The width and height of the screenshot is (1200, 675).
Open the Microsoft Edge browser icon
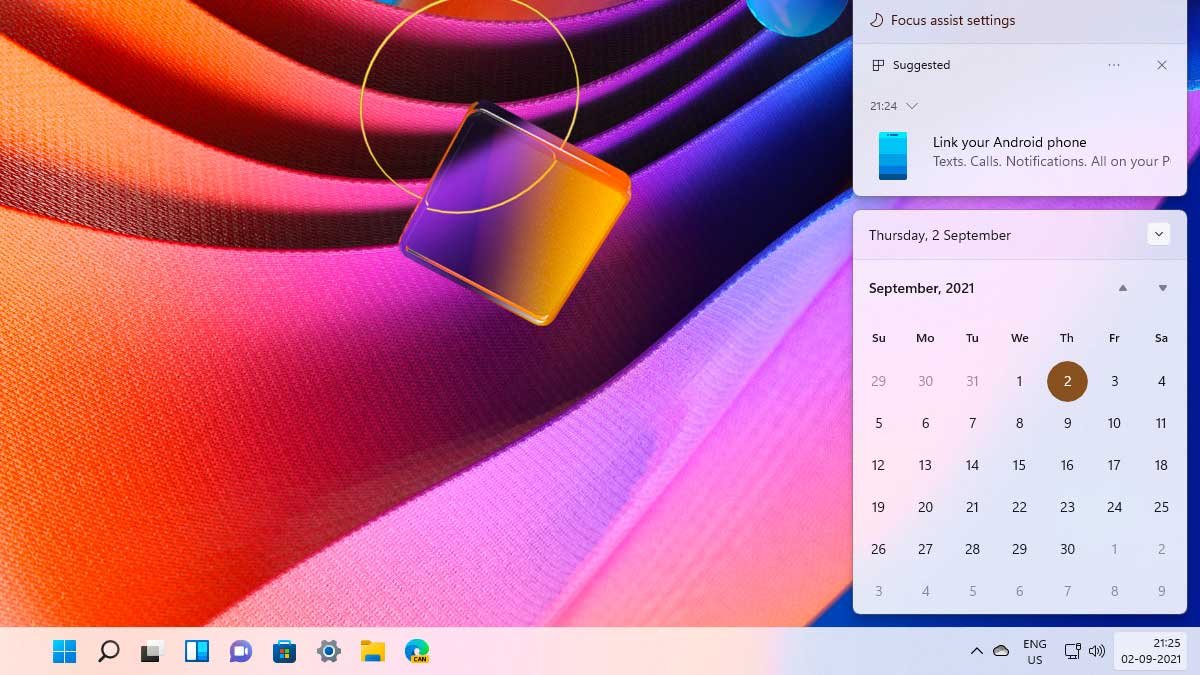417,651
